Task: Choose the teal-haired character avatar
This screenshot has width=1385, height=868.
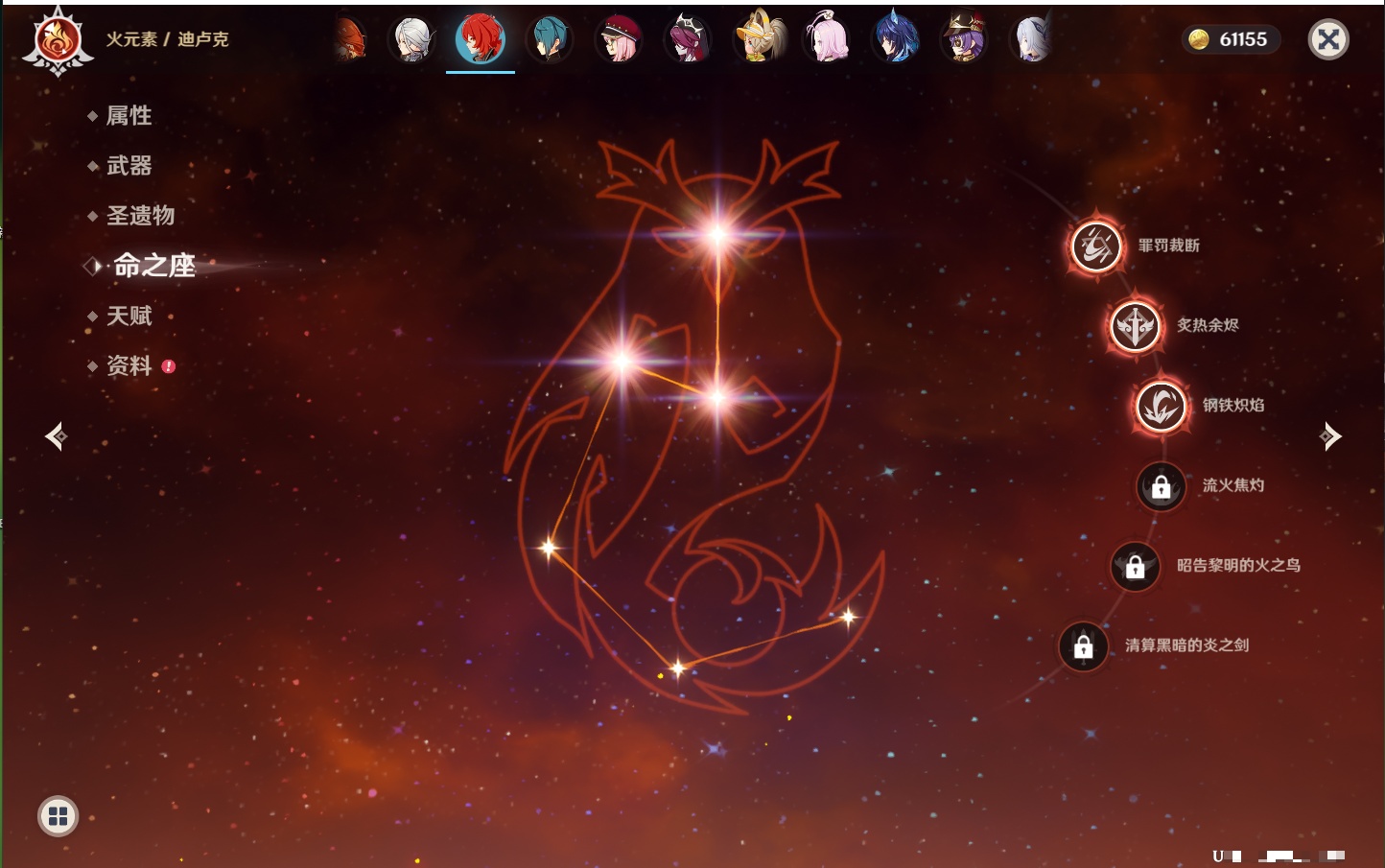Action: pos(550,39)
